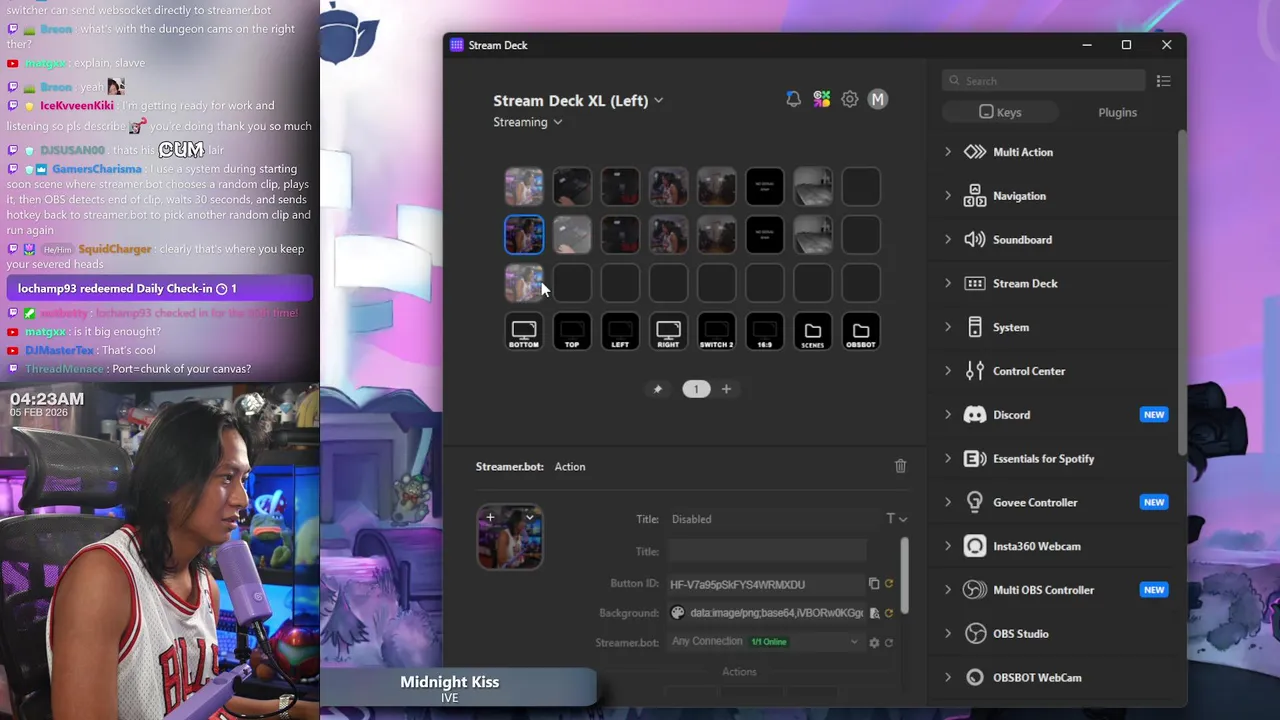This screenshot has width=1280, height=720.
Task: Click the property inspector scrollbar
Action: point(904,576)
